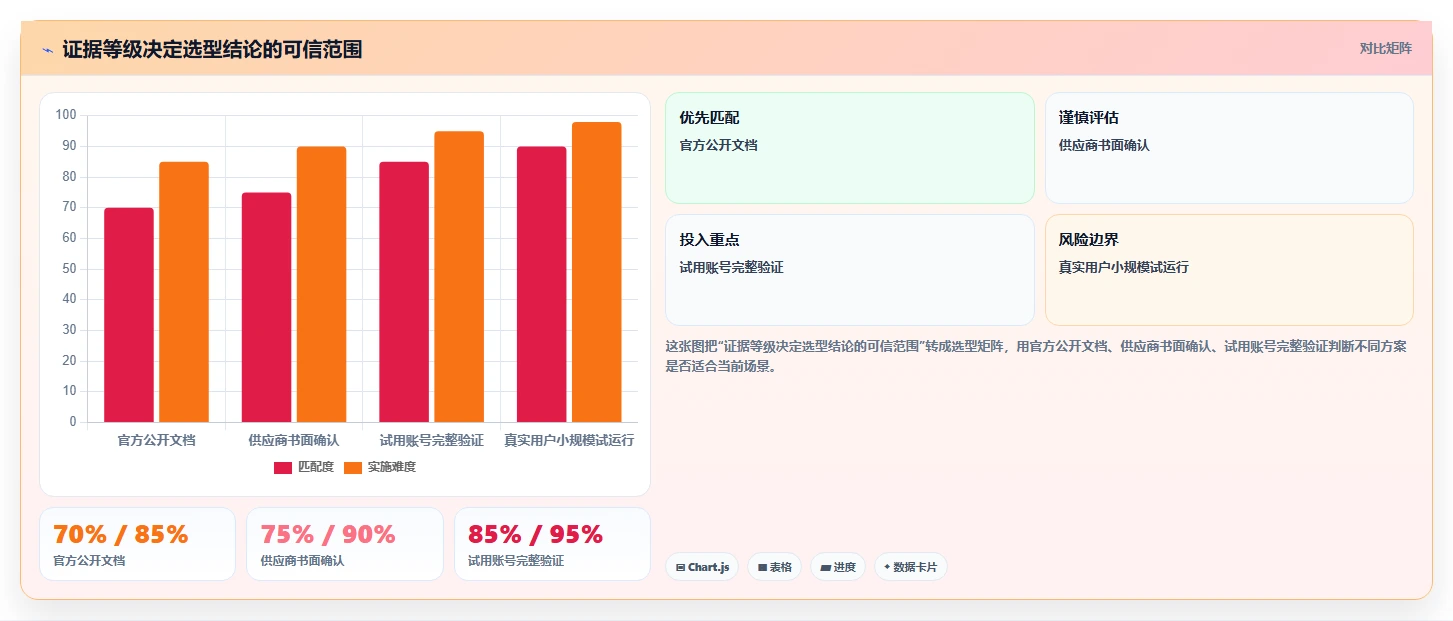
Task: Click 试用账号完整验证 caption under 85% / 95%
Action: pyautogui.click(x=516, y=561)
